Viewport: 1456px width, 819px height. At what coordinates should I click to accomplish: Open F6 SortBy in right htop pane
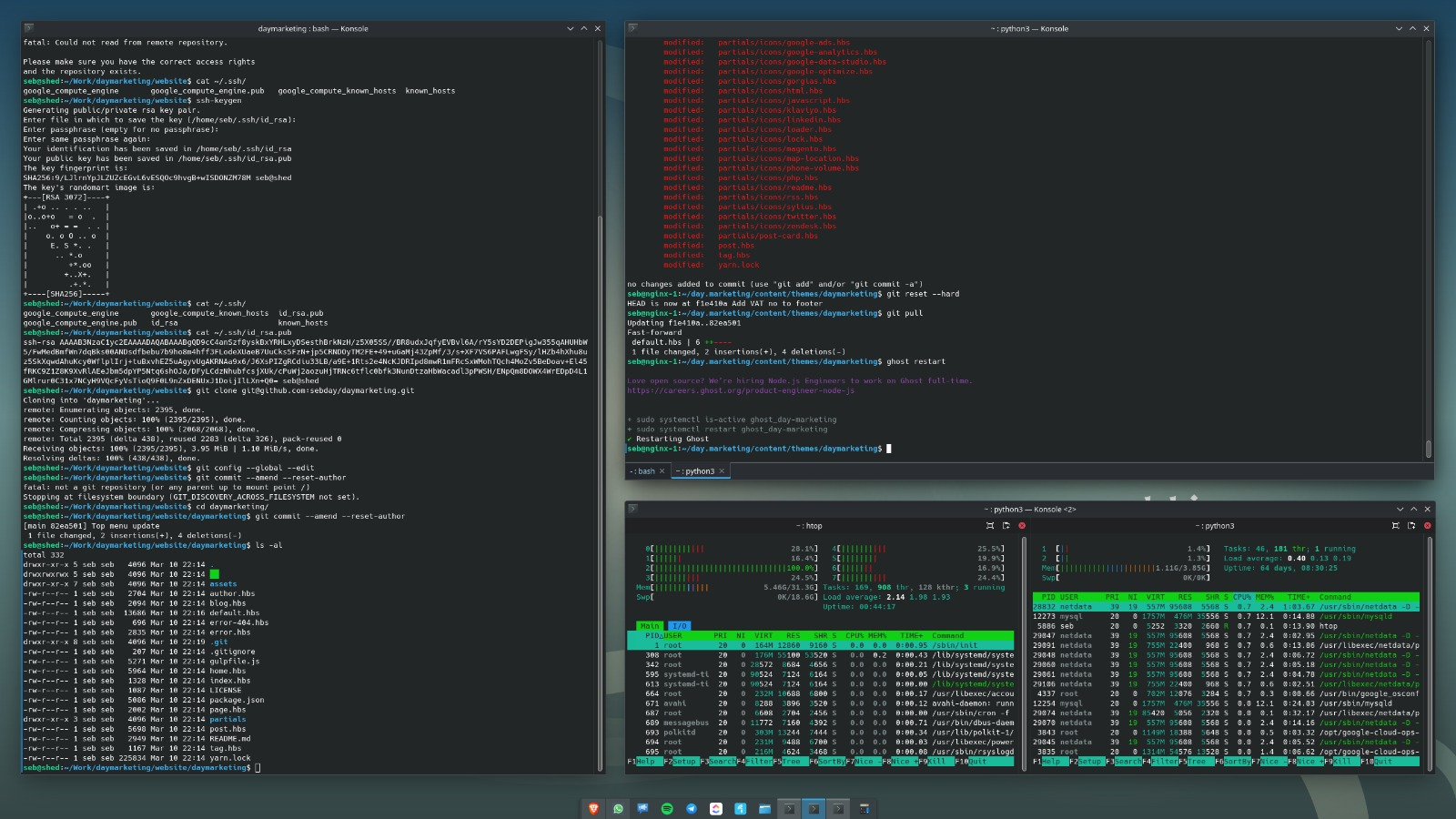tap(1236, 762)
